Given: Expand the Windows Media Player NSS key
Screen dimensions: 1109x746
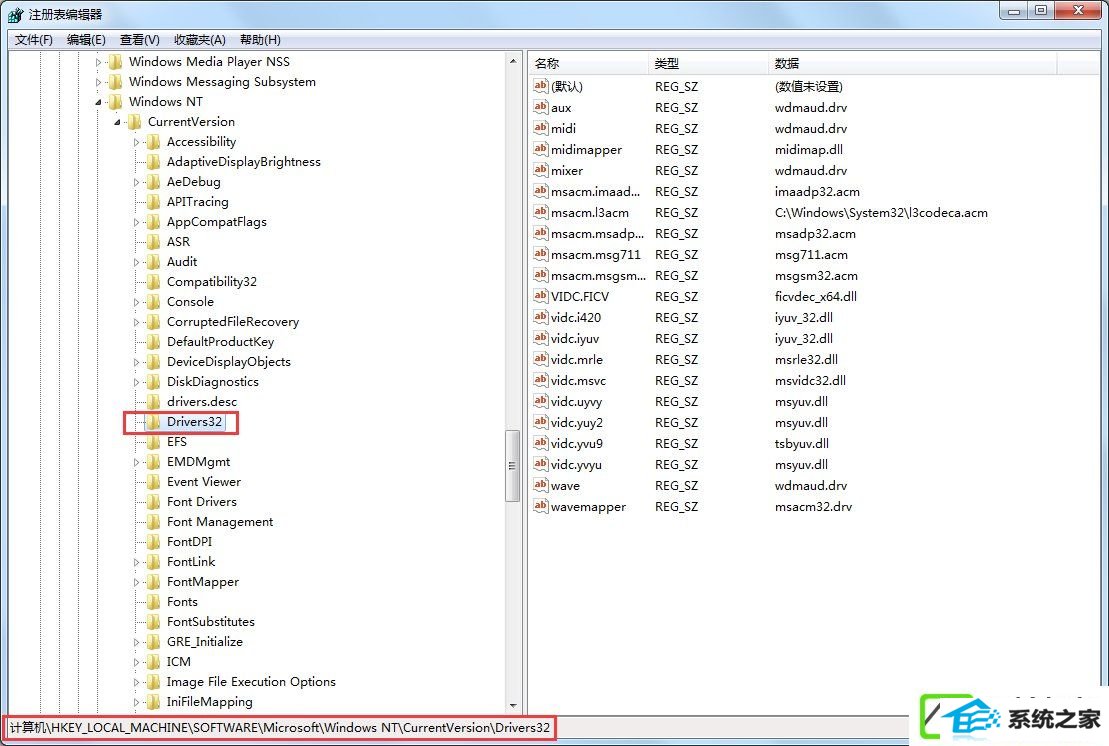Looking at the screenshot, I should click(98, 62).
